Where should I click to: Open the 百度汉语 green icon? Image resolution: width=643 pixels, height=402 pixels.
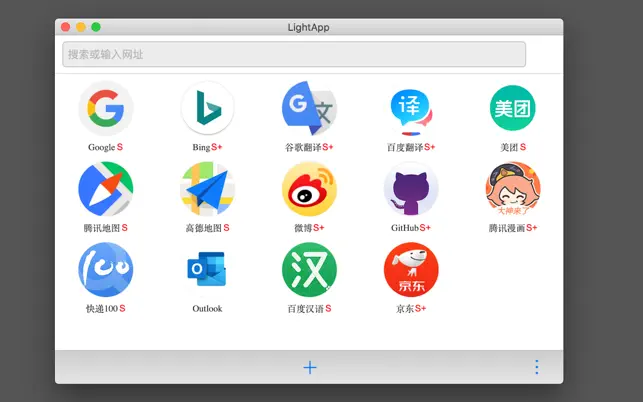pyautogui.click(x=309, y=270)
